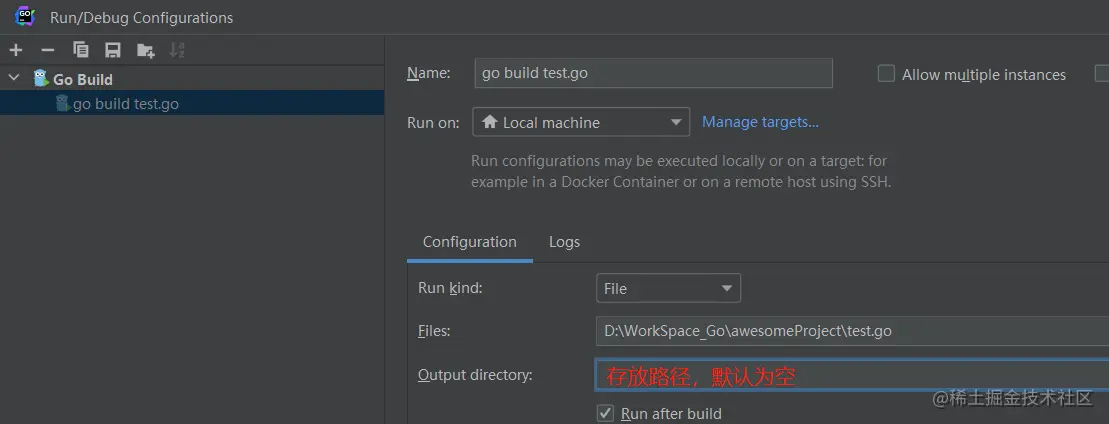Add a new run configuration

pyautogui.click(x=16, y=50)
